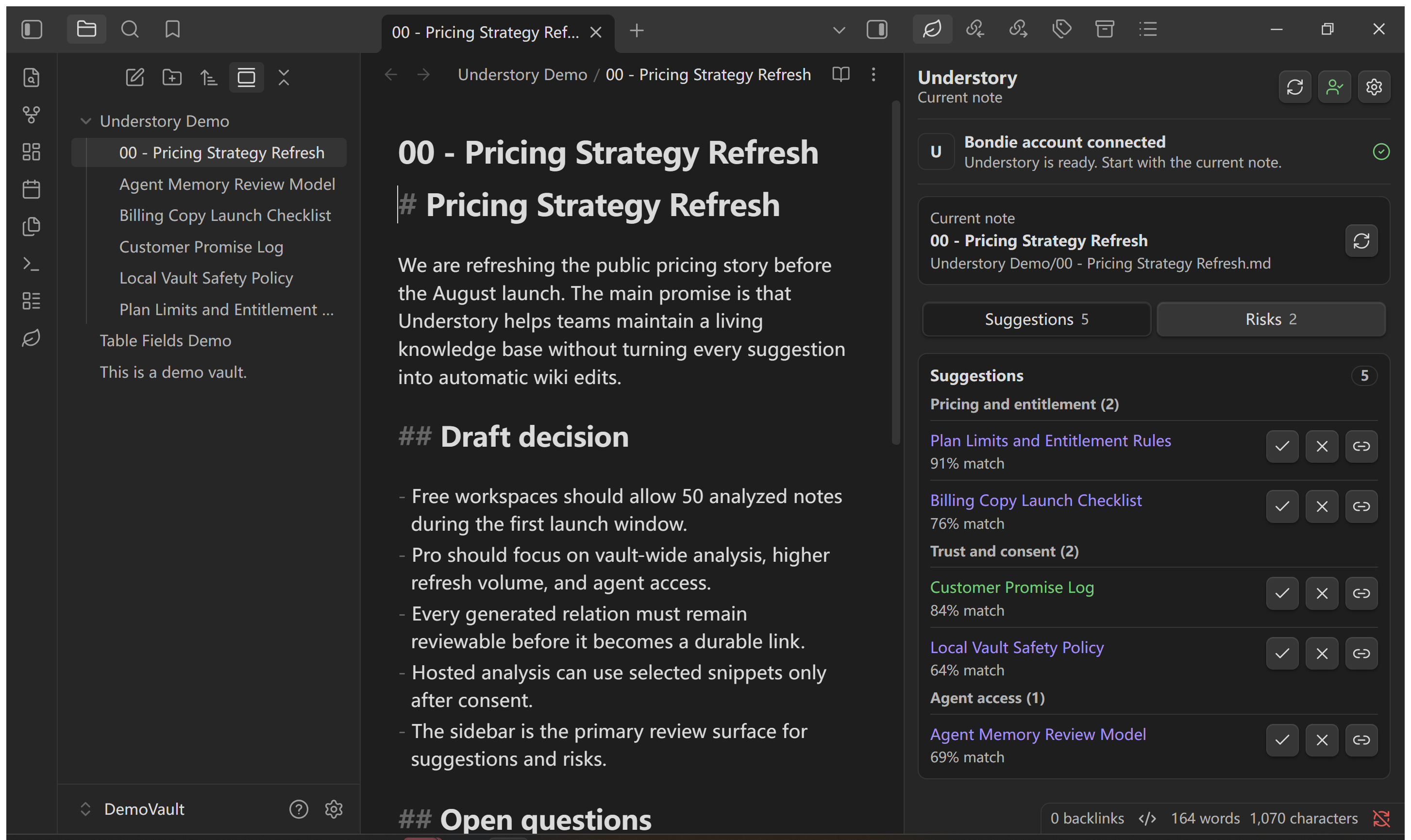Screen dimensions: 1411x840
Task: Open Plan Limits and Entitlement Rules suggestion link
Action: coord(1050,440)
